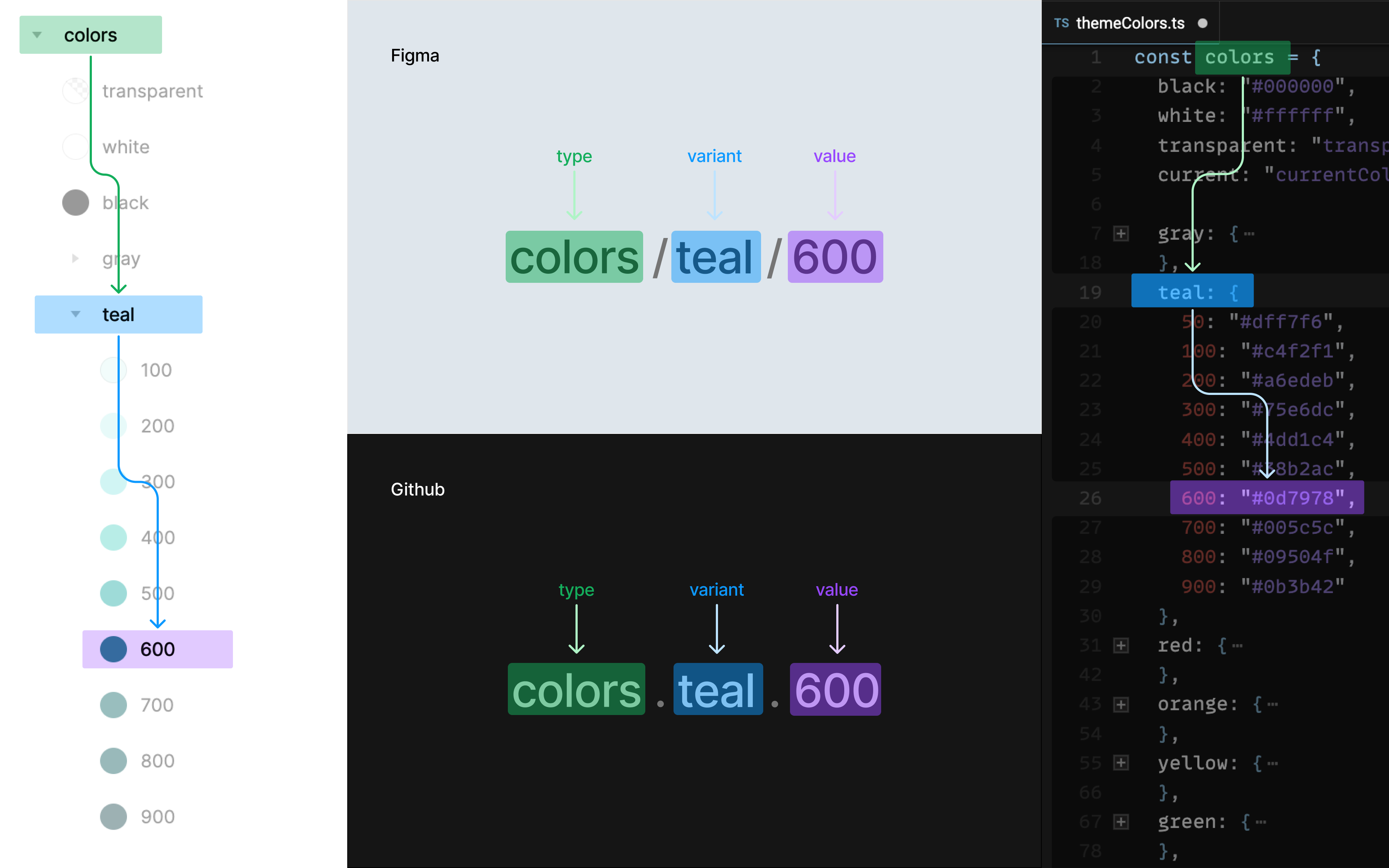Screen dimensions: 1389x868
Task: Select the teal 900 style item
Action: [157, 816]
